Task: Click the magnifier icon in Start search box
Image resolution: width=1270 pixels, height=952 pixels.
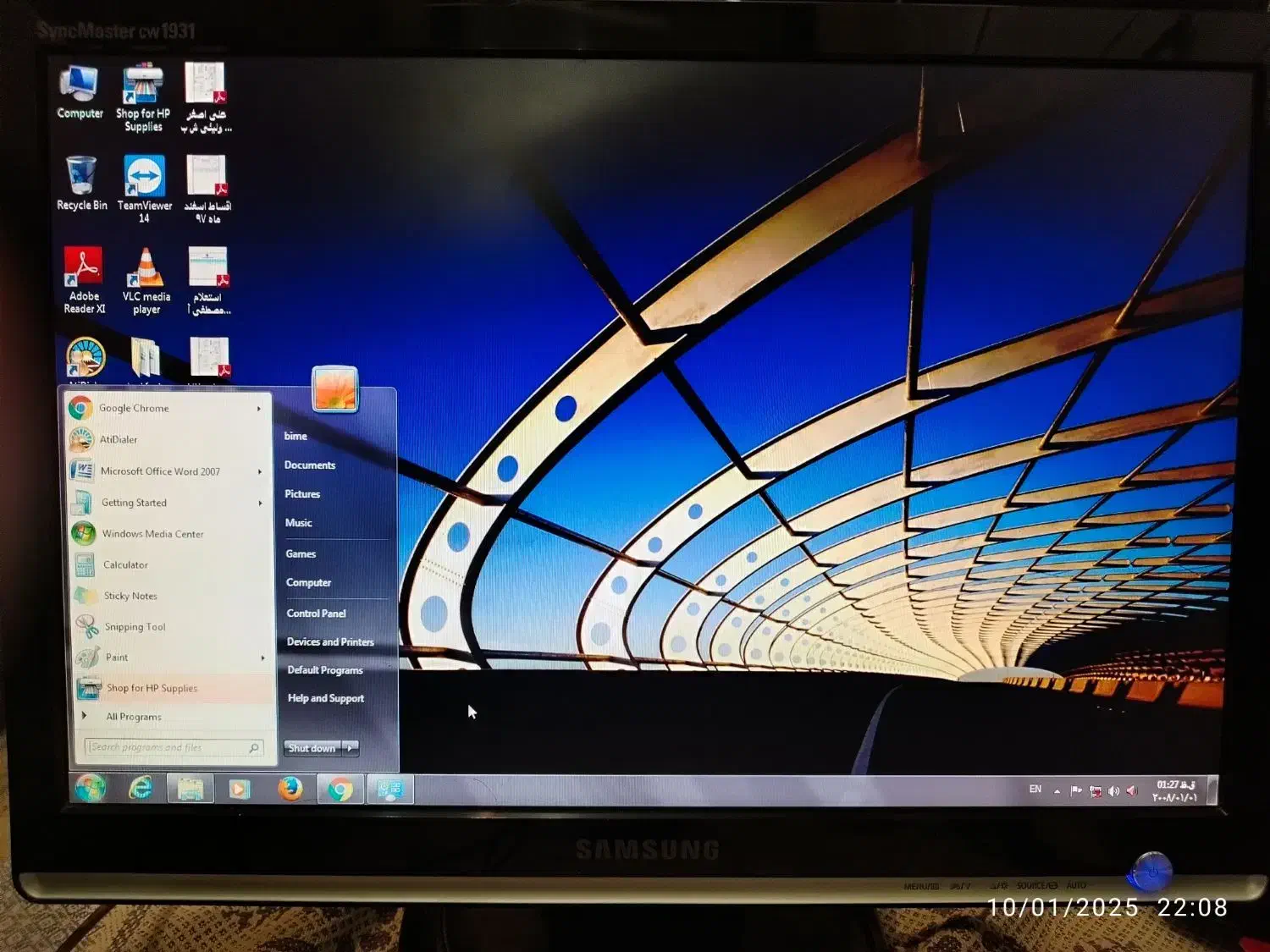Action: tap(253, 748)
